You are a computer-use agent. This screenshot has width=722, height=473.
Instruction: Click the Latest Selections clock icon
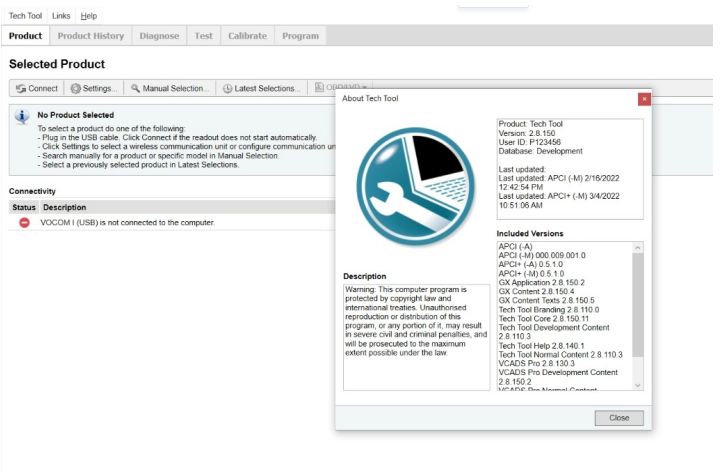click(227, 88)
